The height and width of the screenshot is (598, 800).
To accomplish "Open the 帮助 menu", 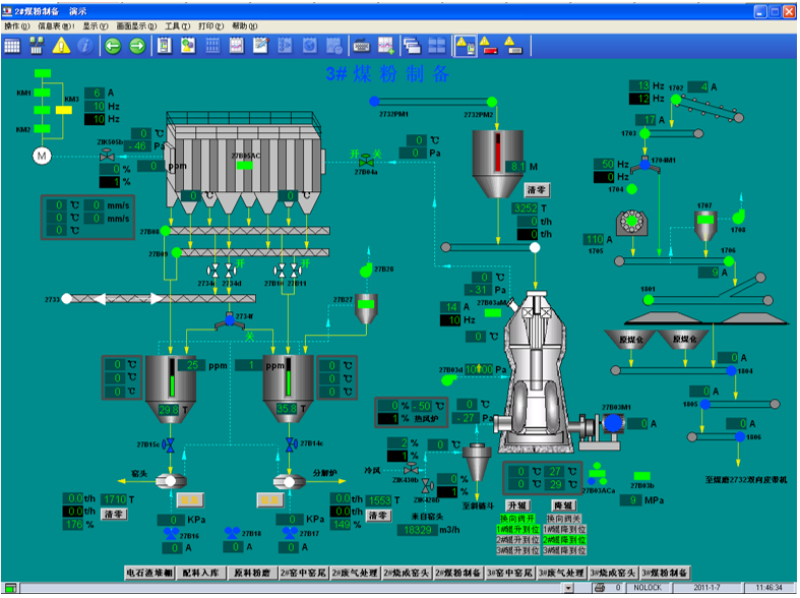I will (x=245, y=26).
